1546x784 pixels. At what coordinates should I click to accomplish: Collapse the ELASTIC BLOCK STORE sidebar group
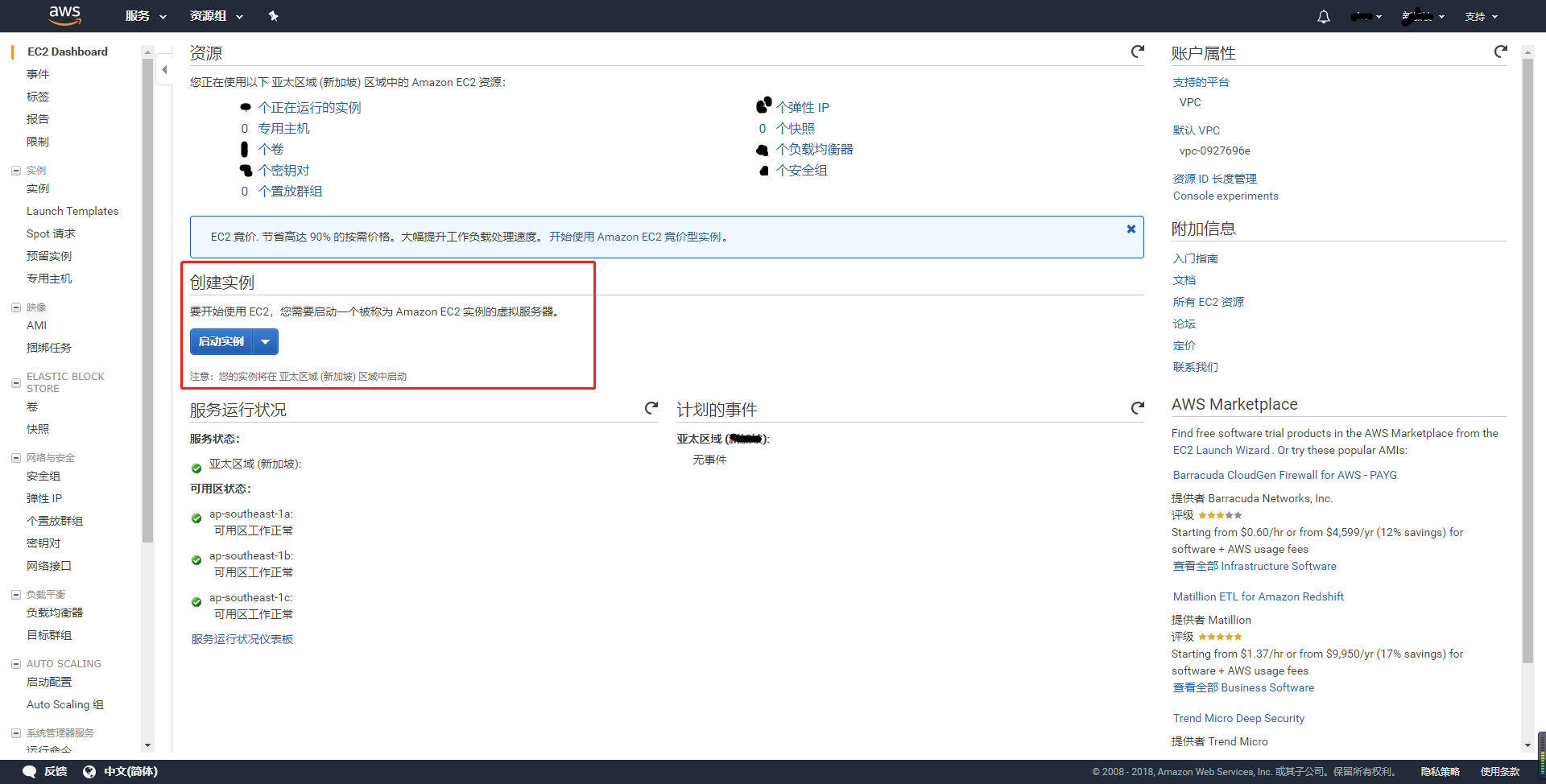click(15, 383)
